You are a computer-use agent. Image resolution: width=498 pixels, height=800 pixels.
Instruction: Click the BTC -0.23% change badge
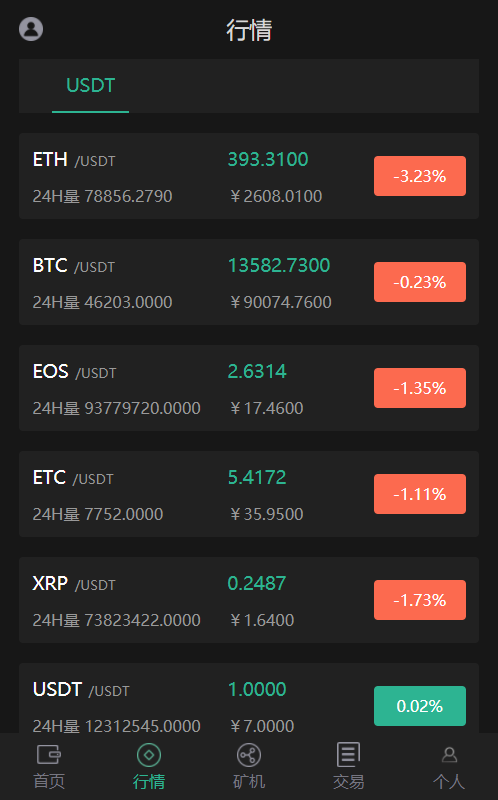pos(420,282)
